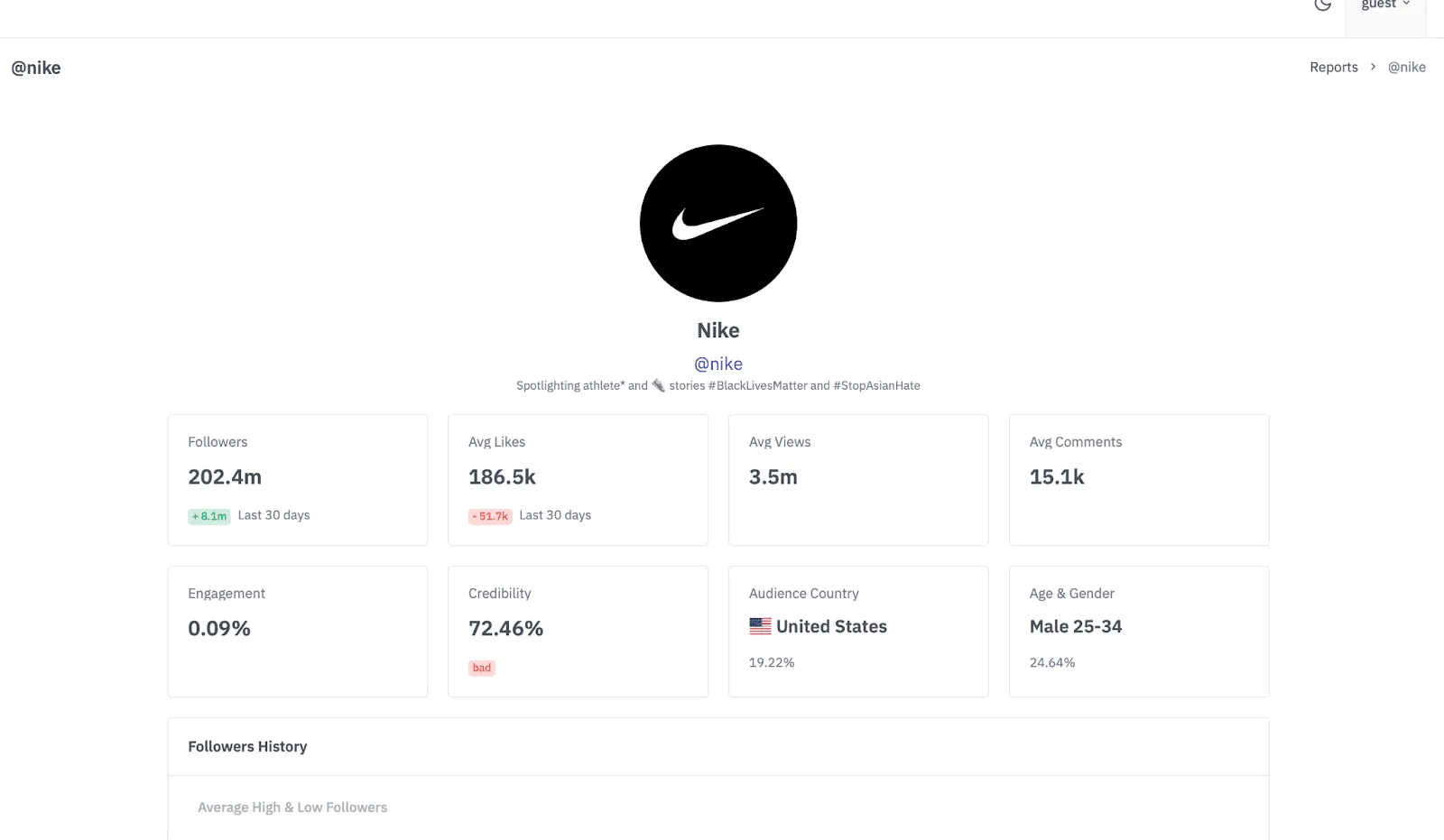This screenshot has width=1444, height=840.
Task: Click the +8.1m followers growth badge
Action: click(208, 516)
